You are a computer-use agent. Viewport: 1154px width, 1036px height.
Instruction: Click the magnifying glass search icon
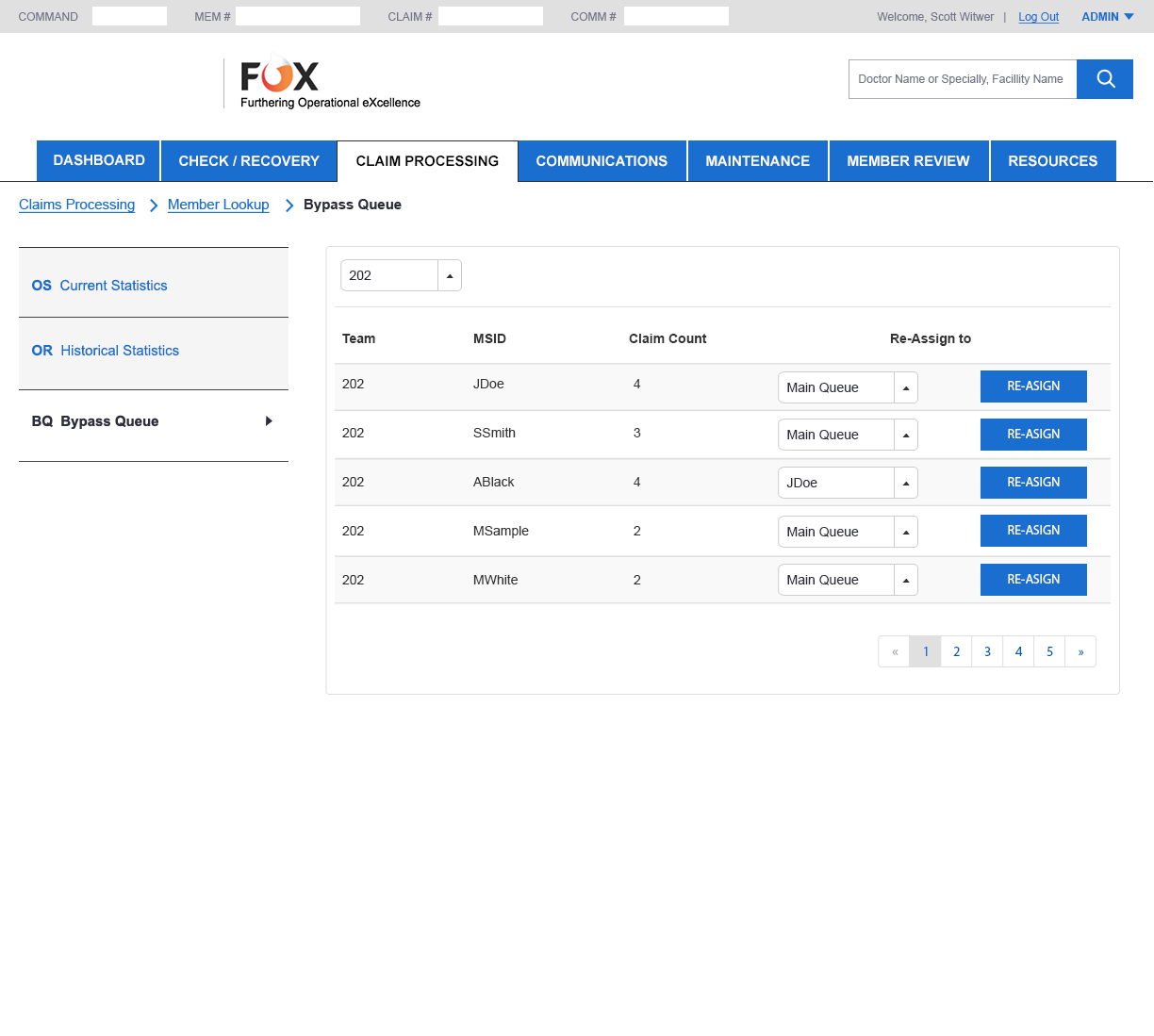1105,79
